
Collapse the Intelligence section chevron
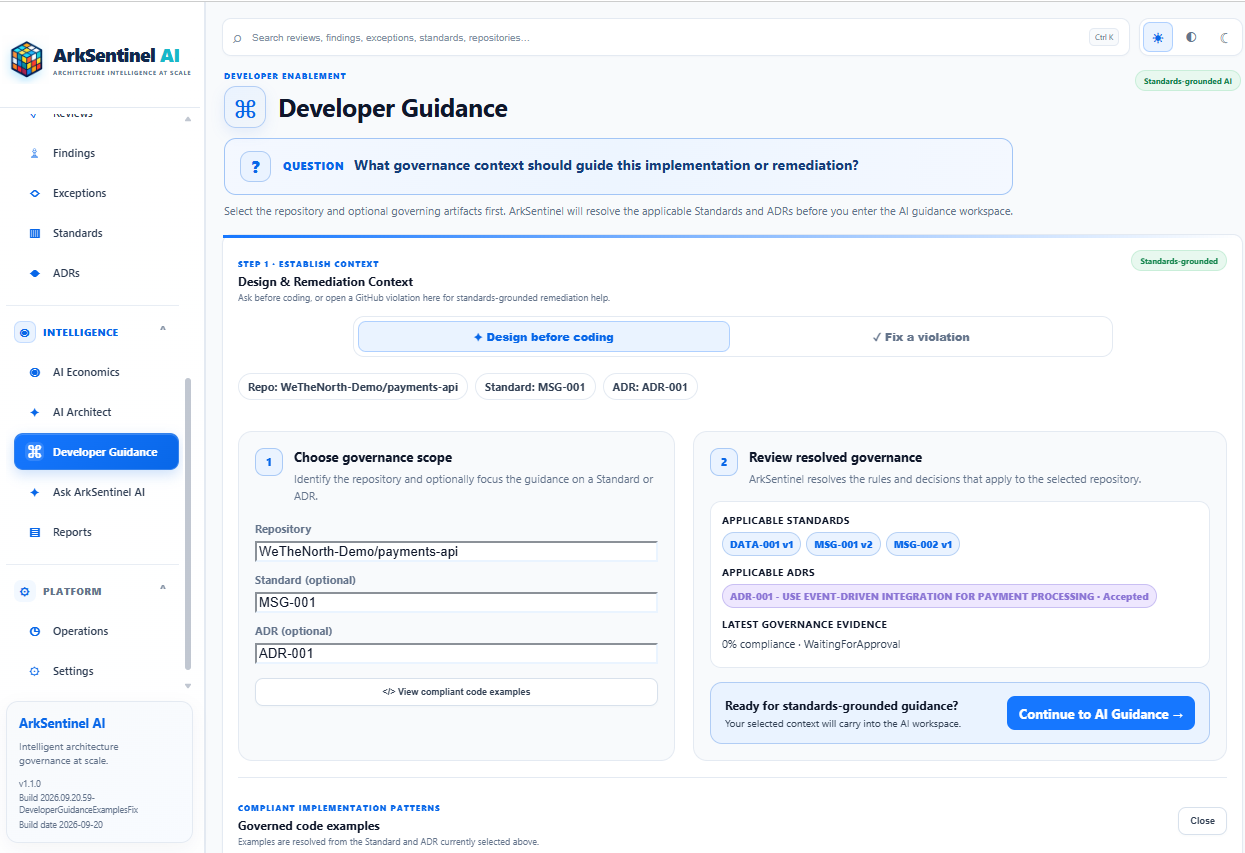pyautogui.click(x=163, y=330)
